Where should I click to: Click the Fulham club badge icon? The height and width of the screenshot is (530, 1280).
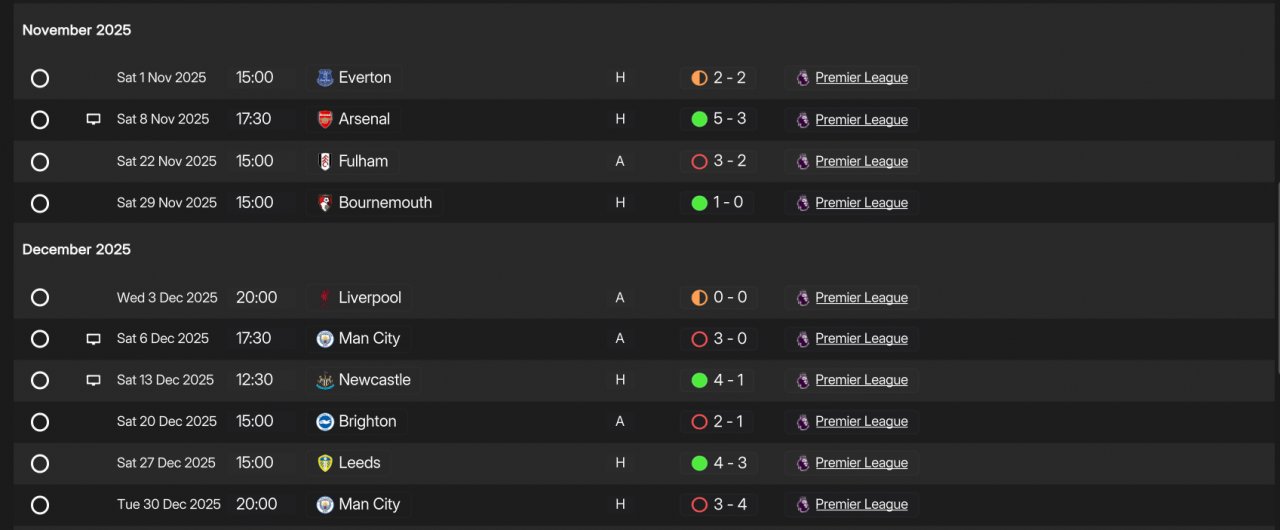pyautogui.click(x=325, y=161)
